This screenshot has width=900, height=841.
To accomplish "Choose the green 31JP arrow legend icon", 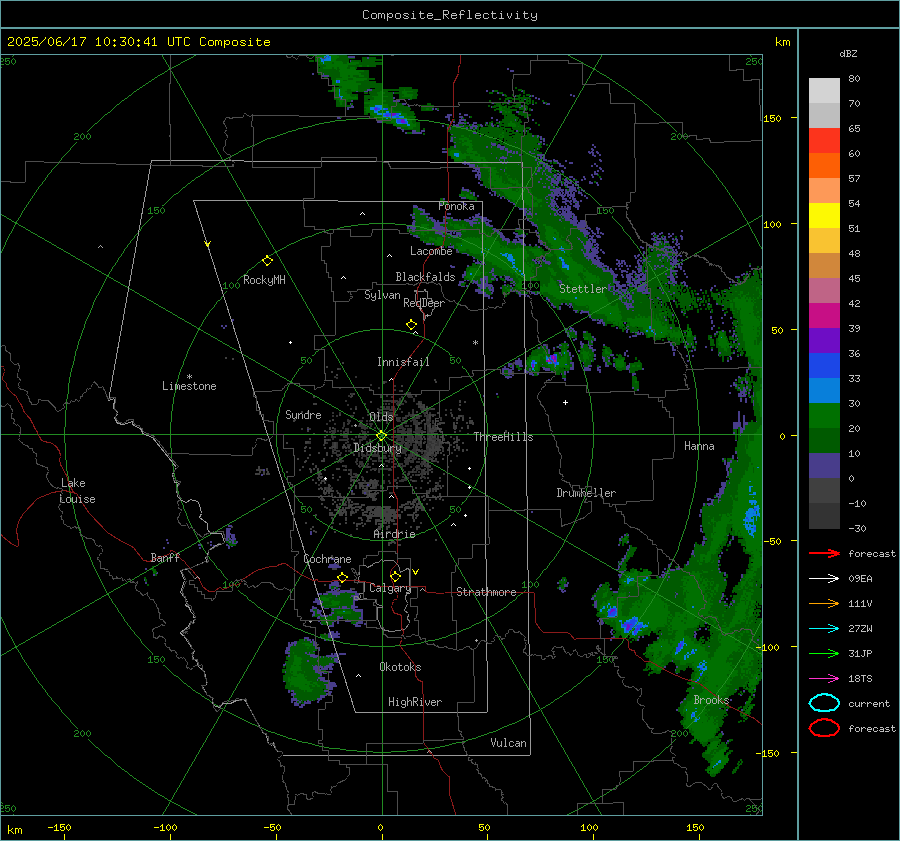I will click(824, 653).
